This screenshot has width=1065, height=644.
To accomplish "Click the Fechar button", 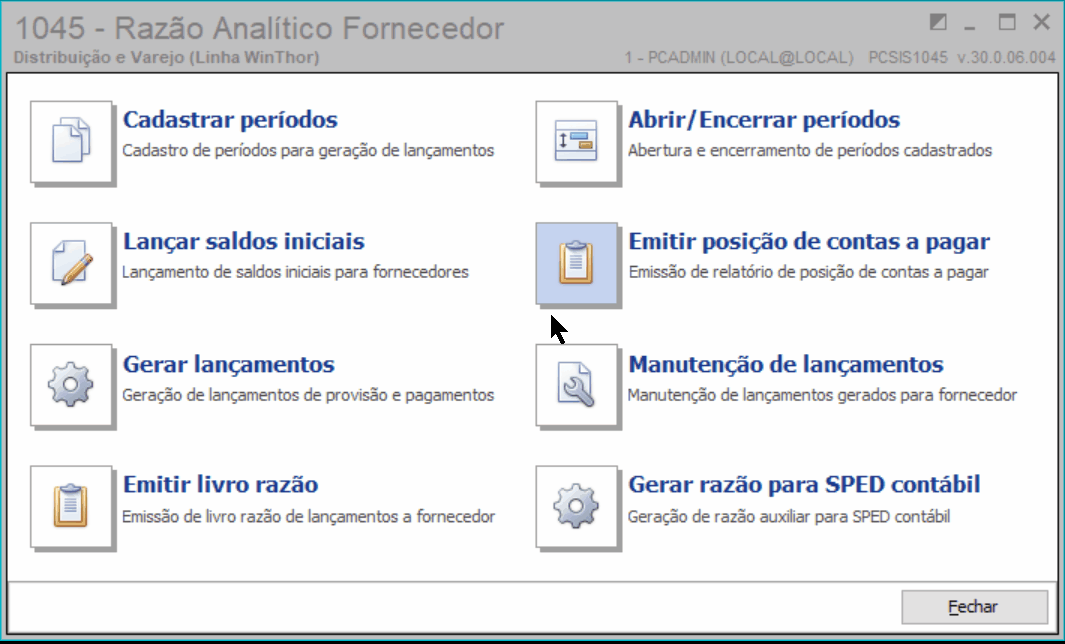I will tap(974, 607).
